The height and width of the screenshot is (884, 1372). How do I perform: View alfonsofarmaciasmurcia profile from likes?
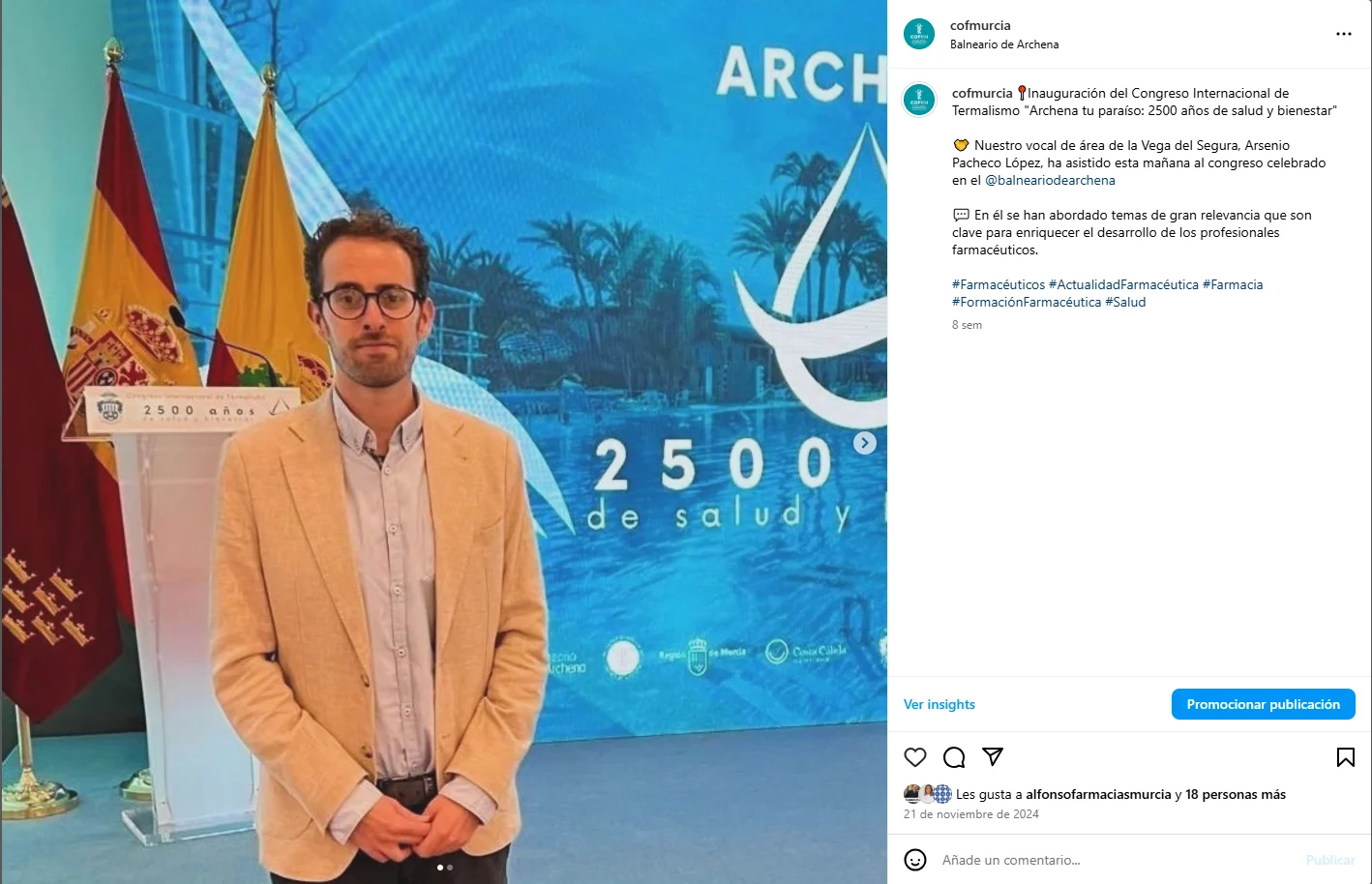pyautogui.click(x=1098, y=794)
